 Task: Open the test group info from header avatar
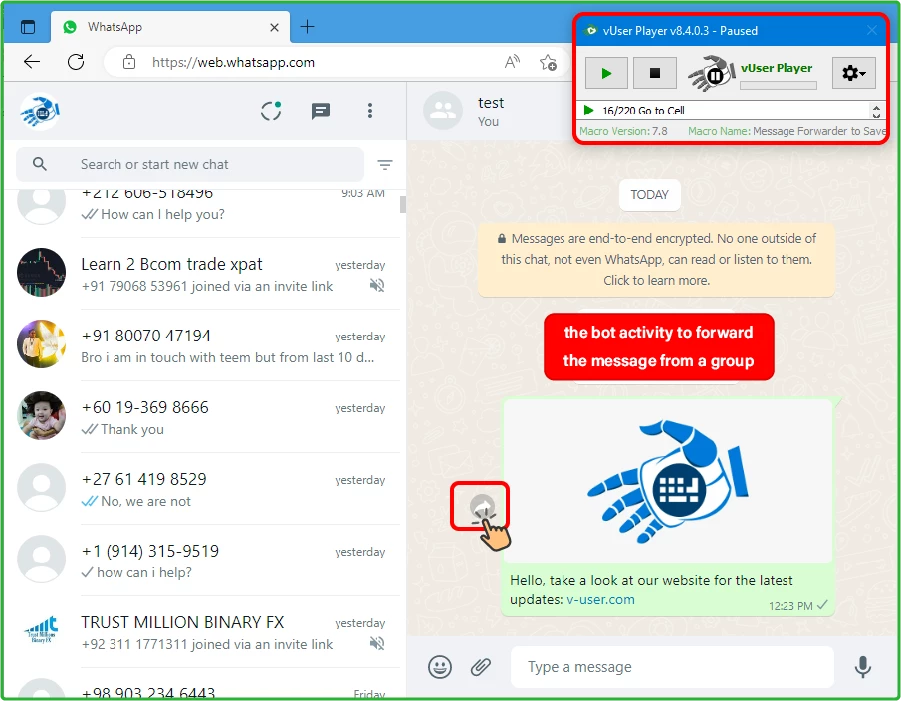(442, 110)
